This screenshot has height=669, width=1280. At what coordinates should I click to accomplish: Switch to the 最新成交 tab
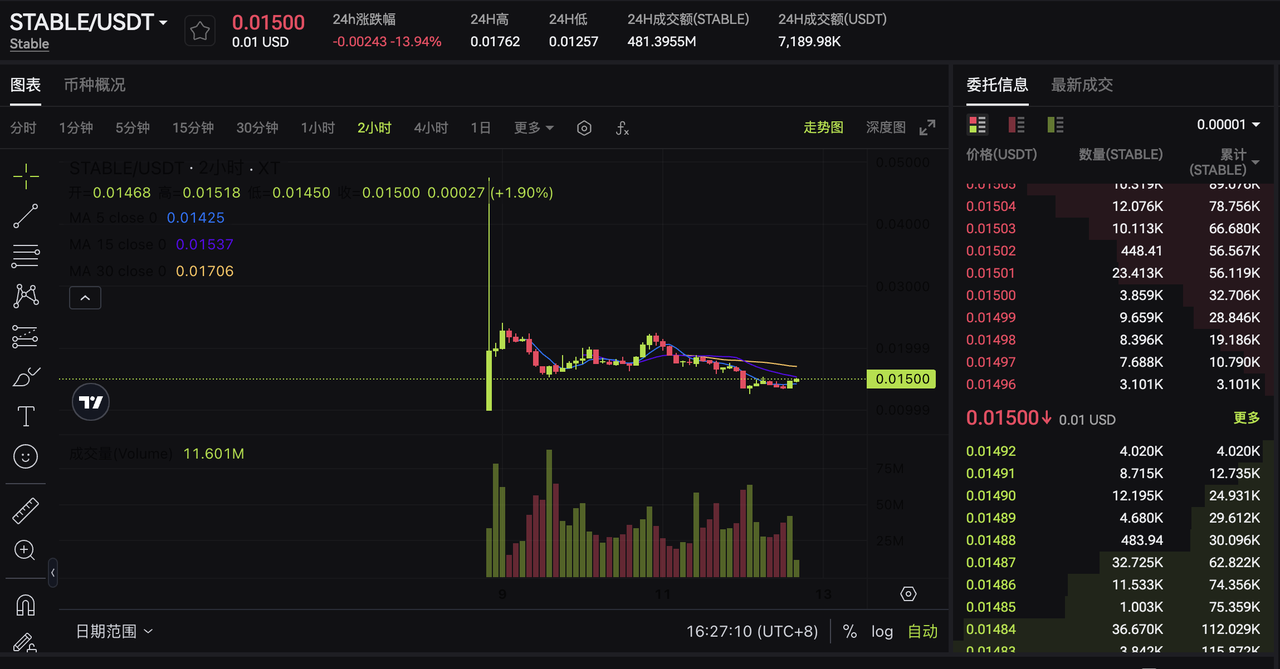click(x=1082, y=85)
